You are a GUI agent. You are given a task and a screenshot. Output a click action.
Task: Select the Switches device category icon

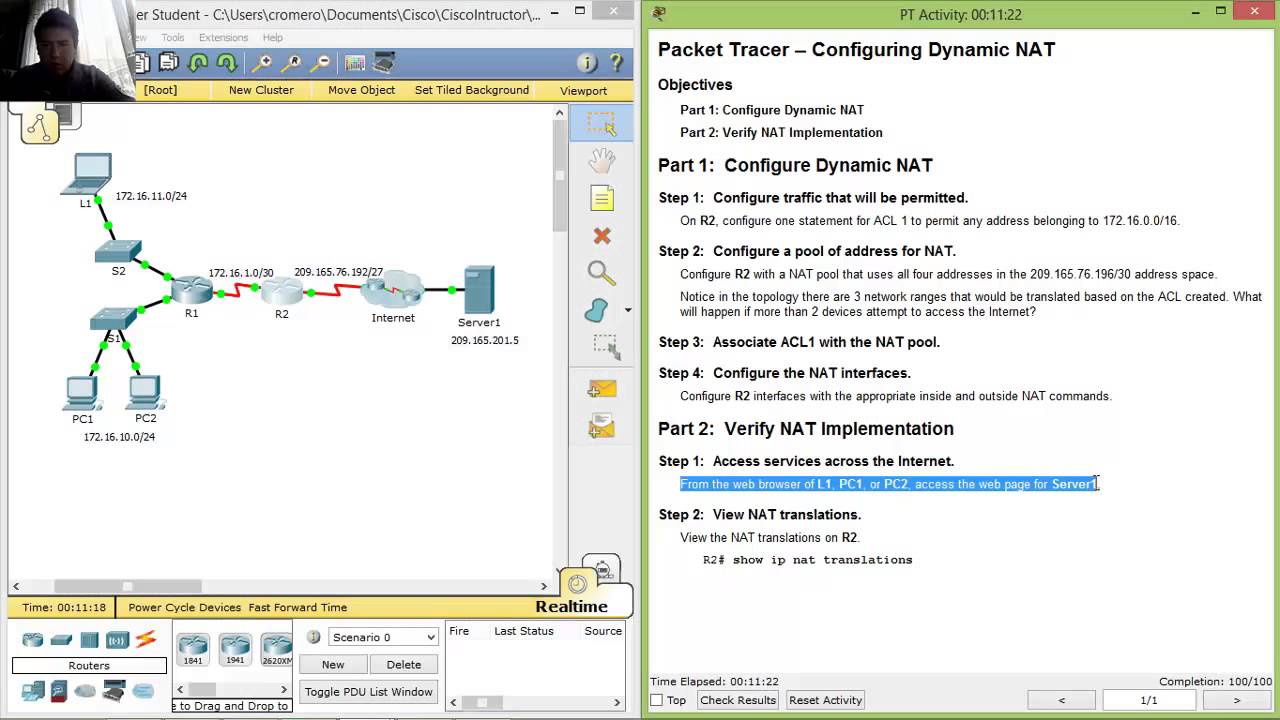[x=61, y=640]
